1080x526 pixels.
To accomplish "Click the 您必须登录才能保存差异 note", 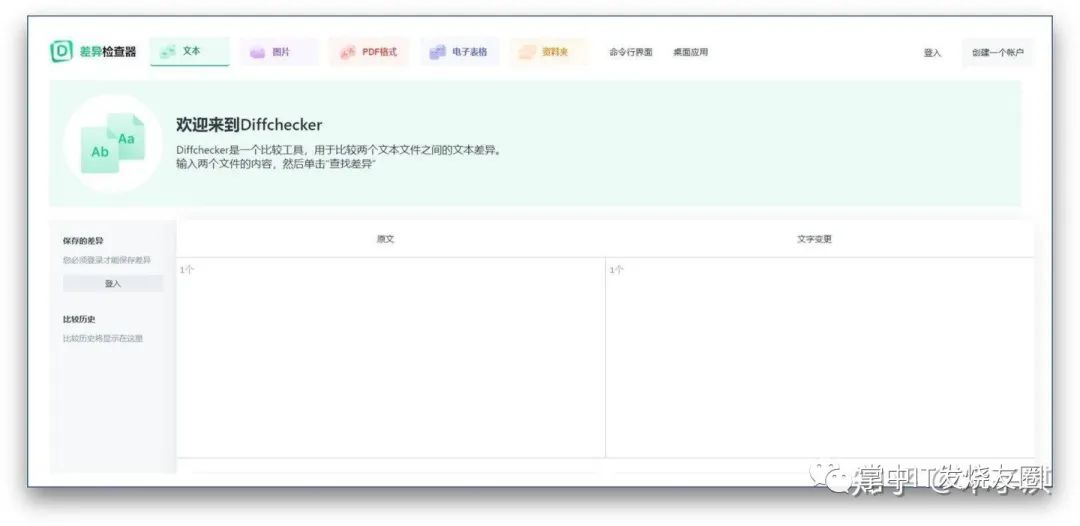I will point(107,260).
